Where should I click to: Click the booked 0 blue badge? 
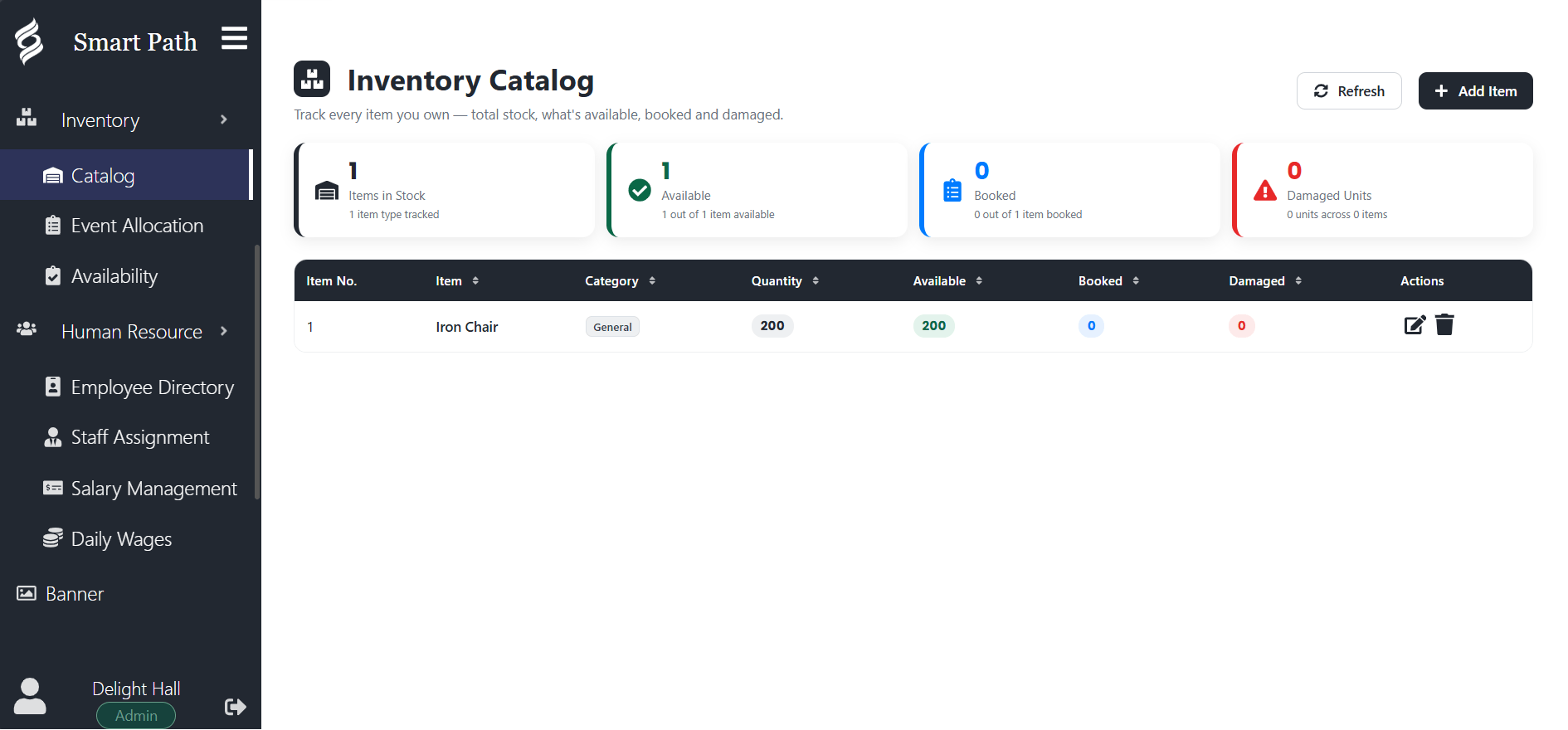point(1091,326)
